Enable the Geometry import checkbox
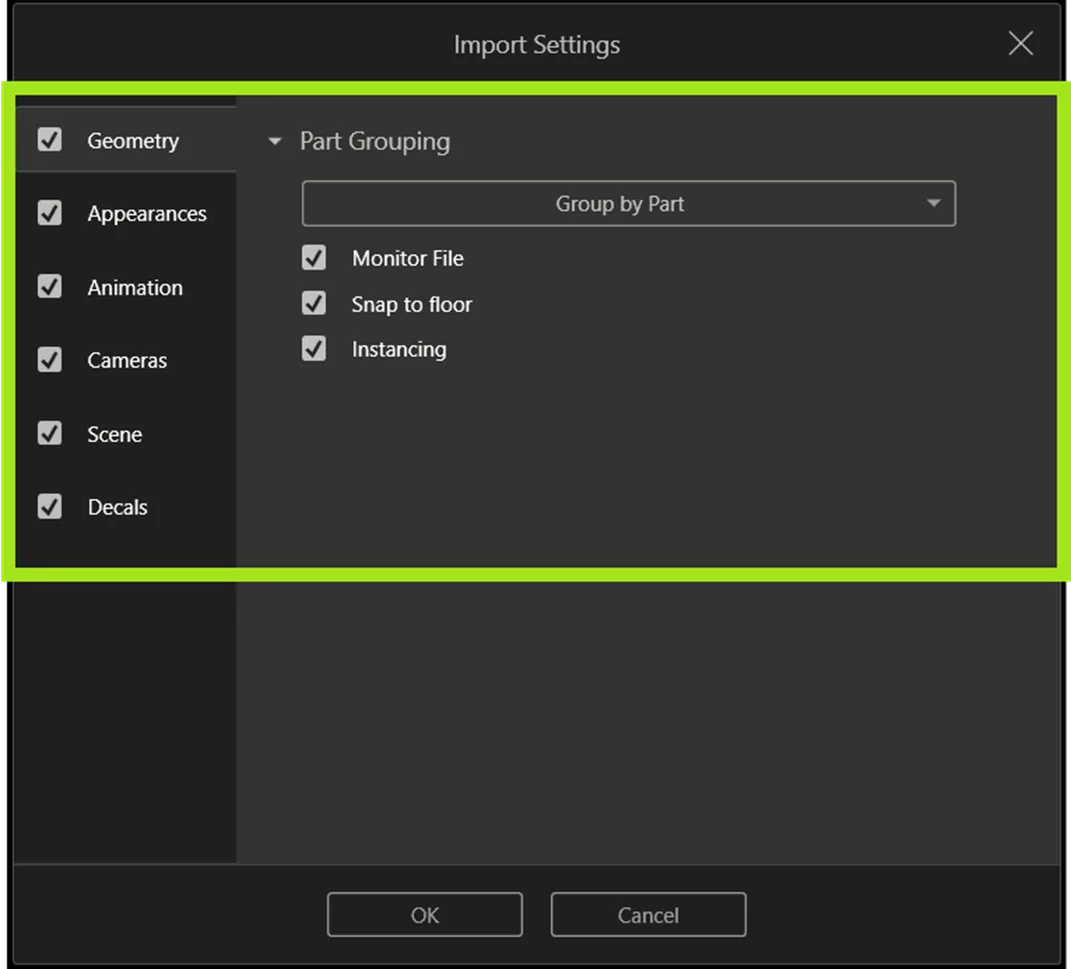Screen dimensions: 1071x969 (49, 140)
